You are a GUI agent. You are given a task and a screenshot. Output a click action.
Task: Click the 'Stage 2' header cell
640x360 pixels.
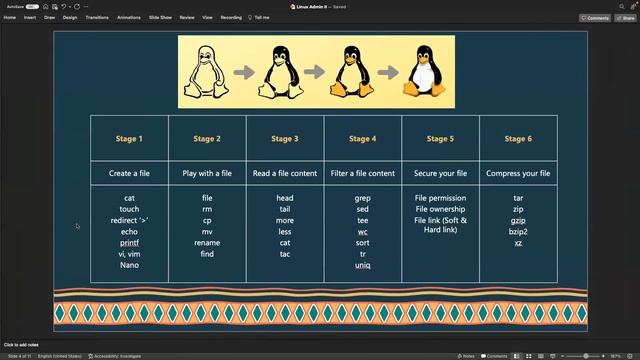click(207, 138)
